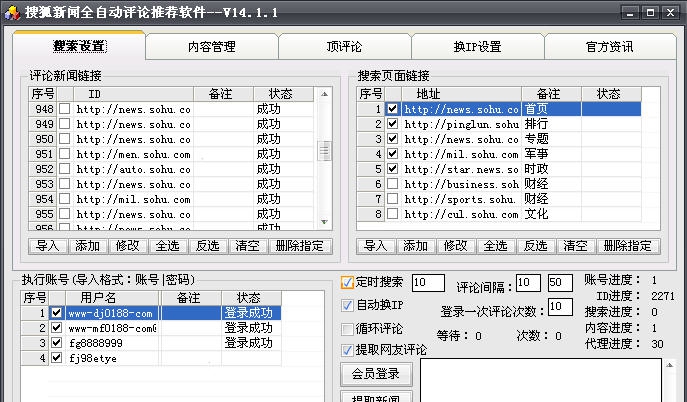The image size is (687, 402).
Task: Click the 登录一次评论次数 input field
Action: click(560, 307)
